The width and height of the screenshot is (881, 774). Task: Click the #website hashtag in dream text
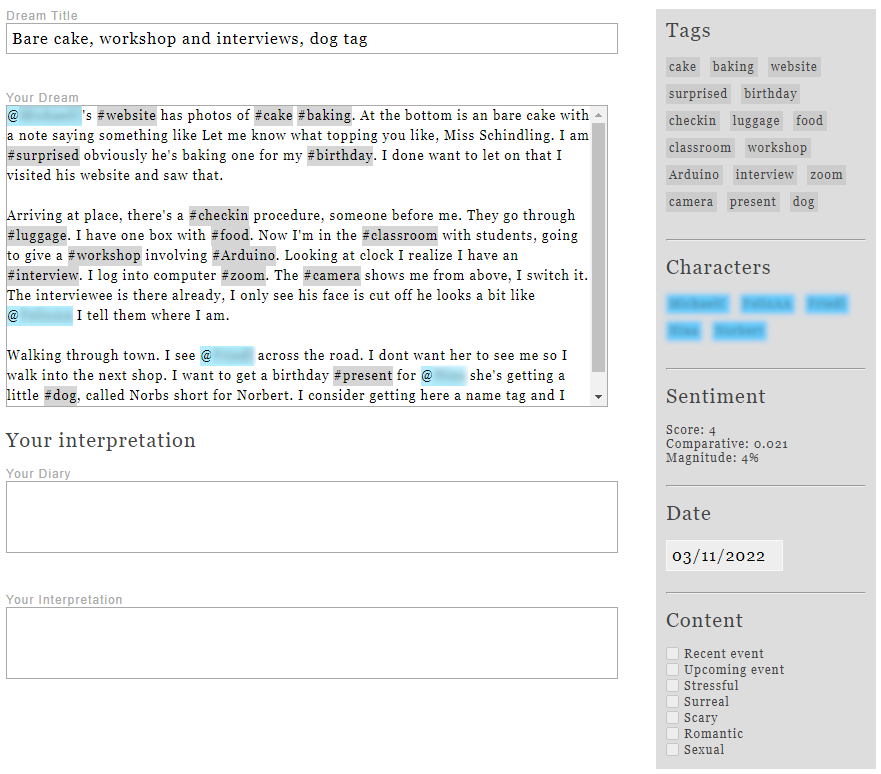126,115
